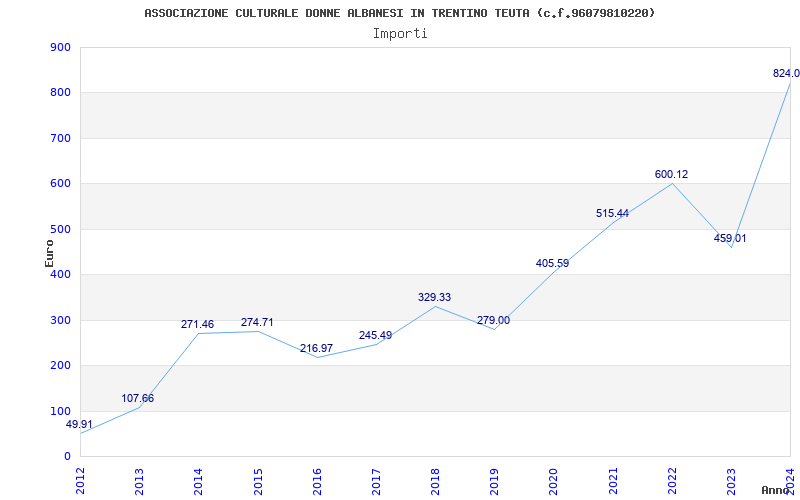This screenshot has height=500, width=800.
Task: Select the 49.91 data label
Action: point(79,424)
